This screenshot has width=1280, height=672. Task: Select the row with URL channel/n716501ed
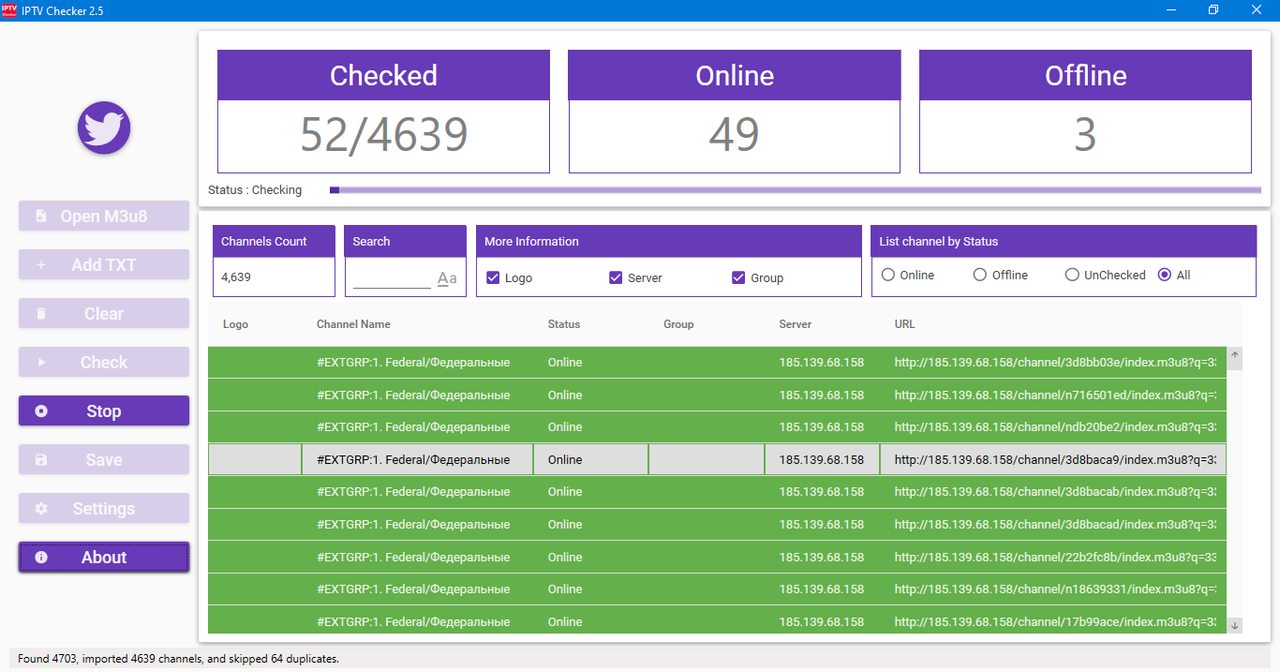click(717, 395)
